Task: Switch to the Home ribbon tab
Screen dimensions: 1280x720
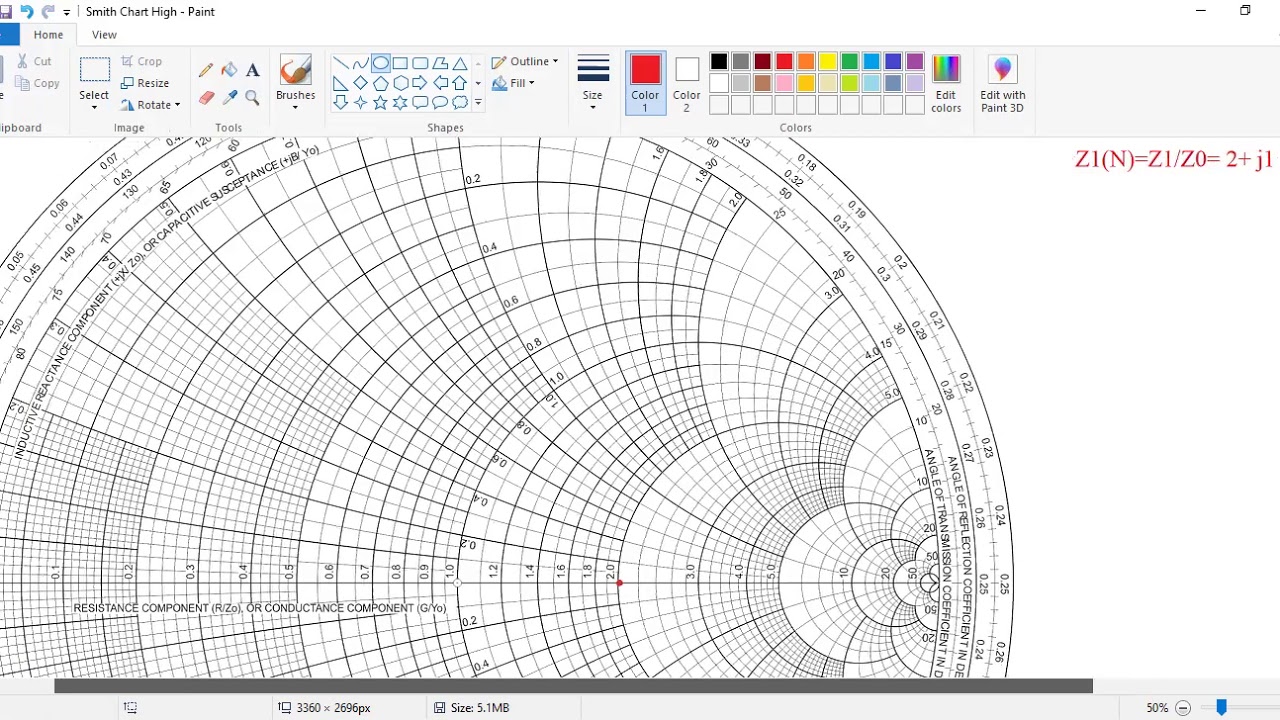Action: point(48,35)
